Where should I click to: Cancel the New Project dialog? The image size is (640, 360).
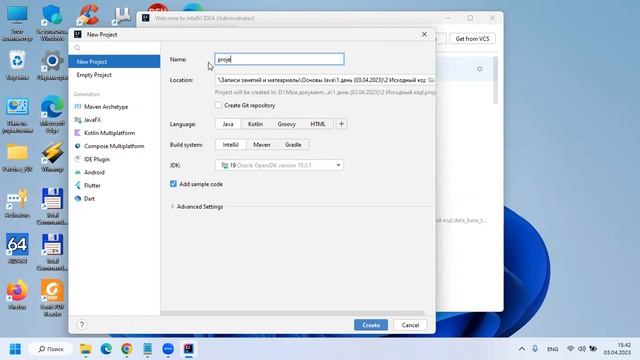tap(410, 325)
